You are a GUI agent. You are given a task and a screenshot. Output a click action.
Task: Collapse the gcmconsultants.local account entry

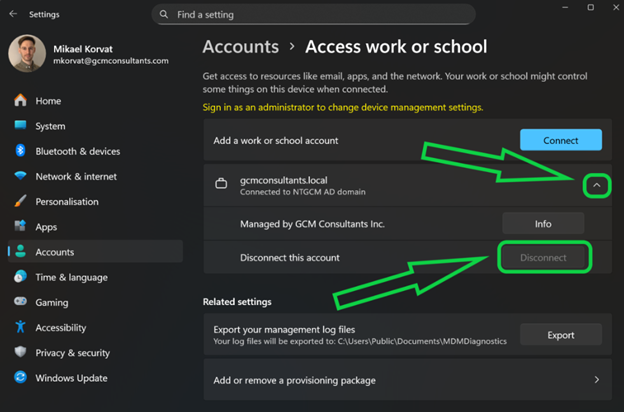point(597,185)
